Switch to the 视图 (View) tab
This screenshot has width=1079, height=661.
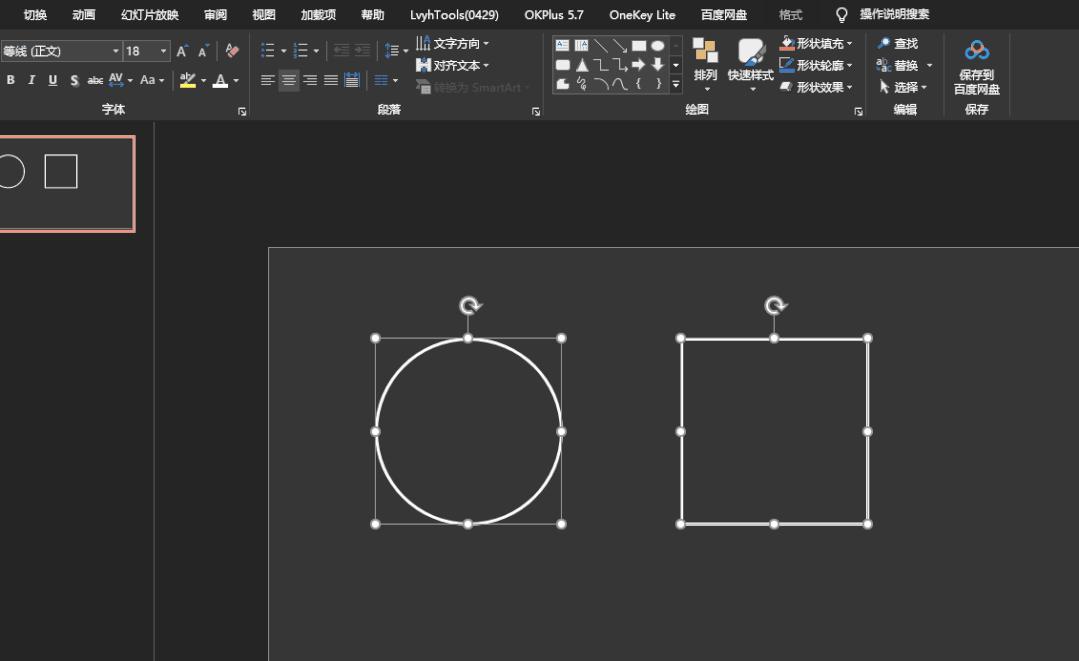[263, 15]
